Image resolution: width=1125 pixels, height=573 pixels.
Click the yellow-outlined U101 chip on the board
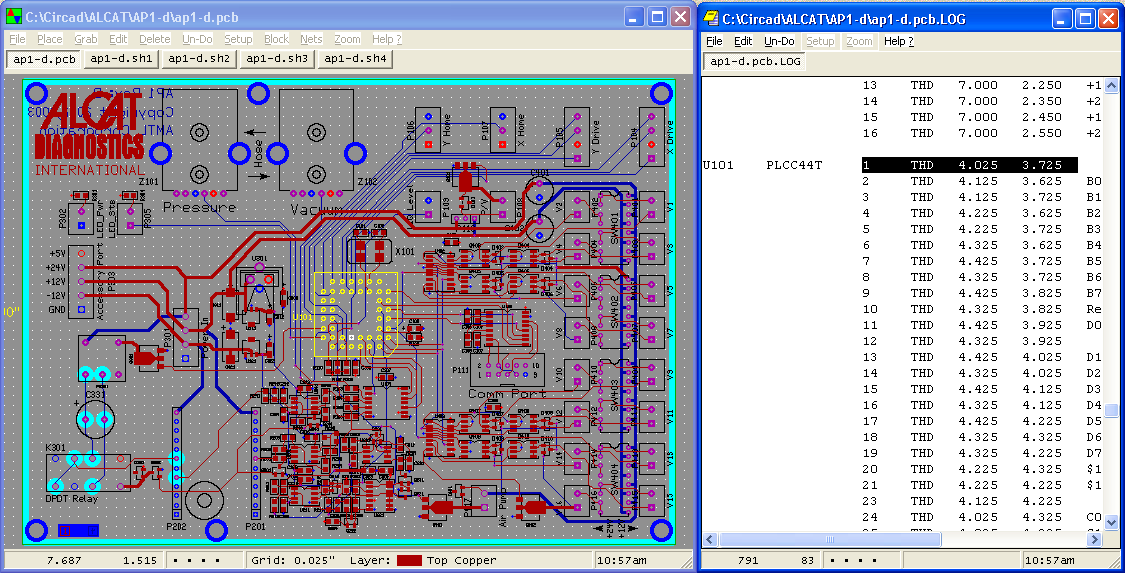click(x=354, y=314)
